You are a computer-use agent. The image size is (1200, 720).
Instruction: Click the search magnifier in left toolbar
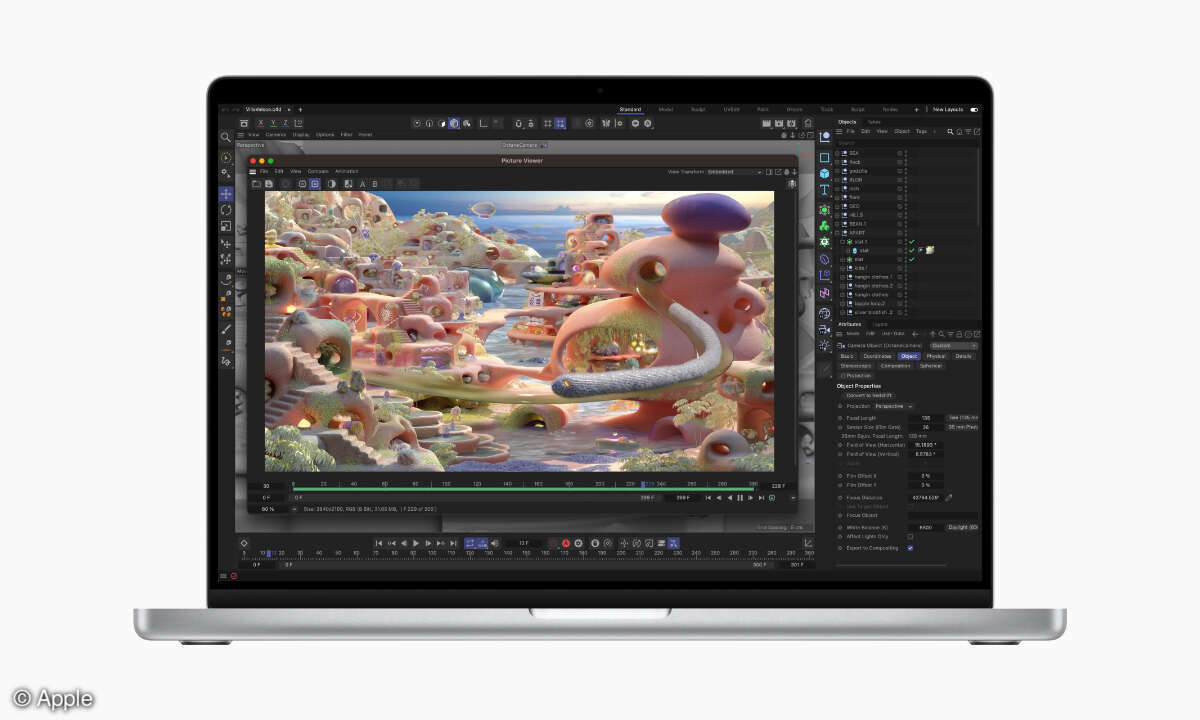[x=226, y=137]
